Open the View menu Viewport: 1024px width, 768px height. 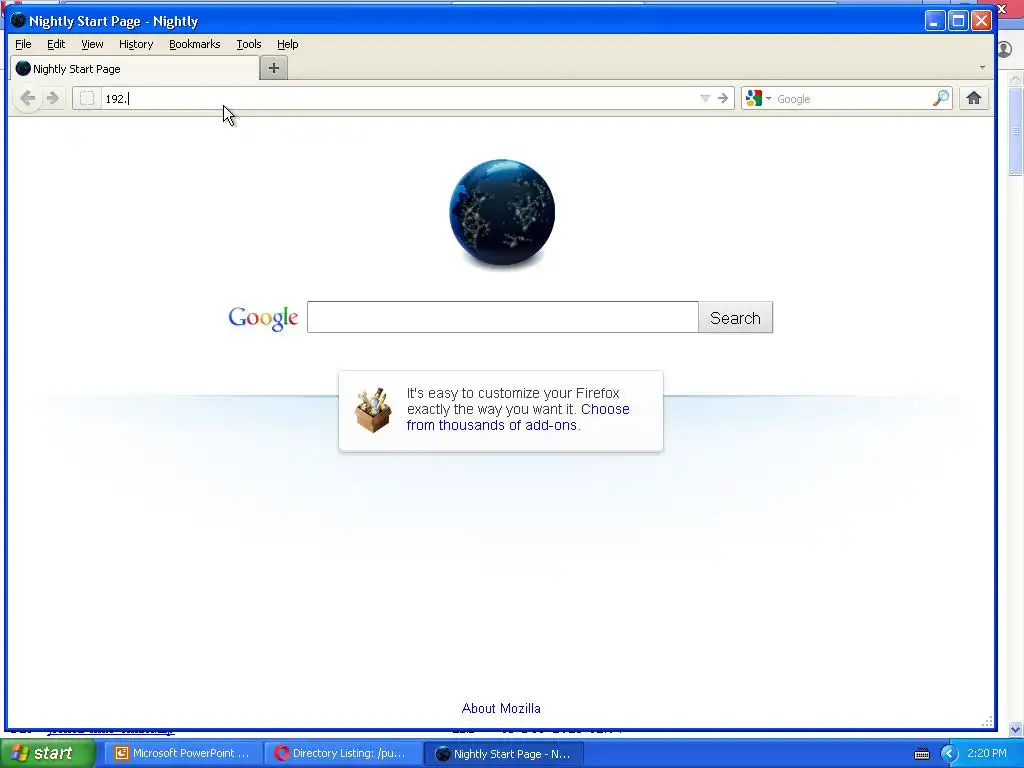pos(92,44)
